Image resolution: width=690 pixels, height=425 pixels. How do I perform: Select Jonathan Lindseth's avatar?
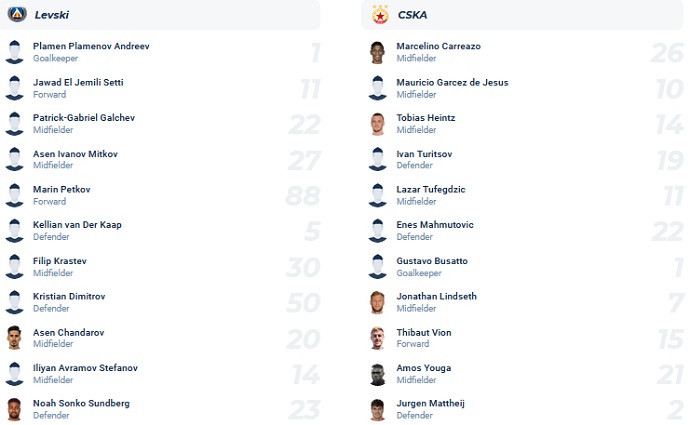377,302
